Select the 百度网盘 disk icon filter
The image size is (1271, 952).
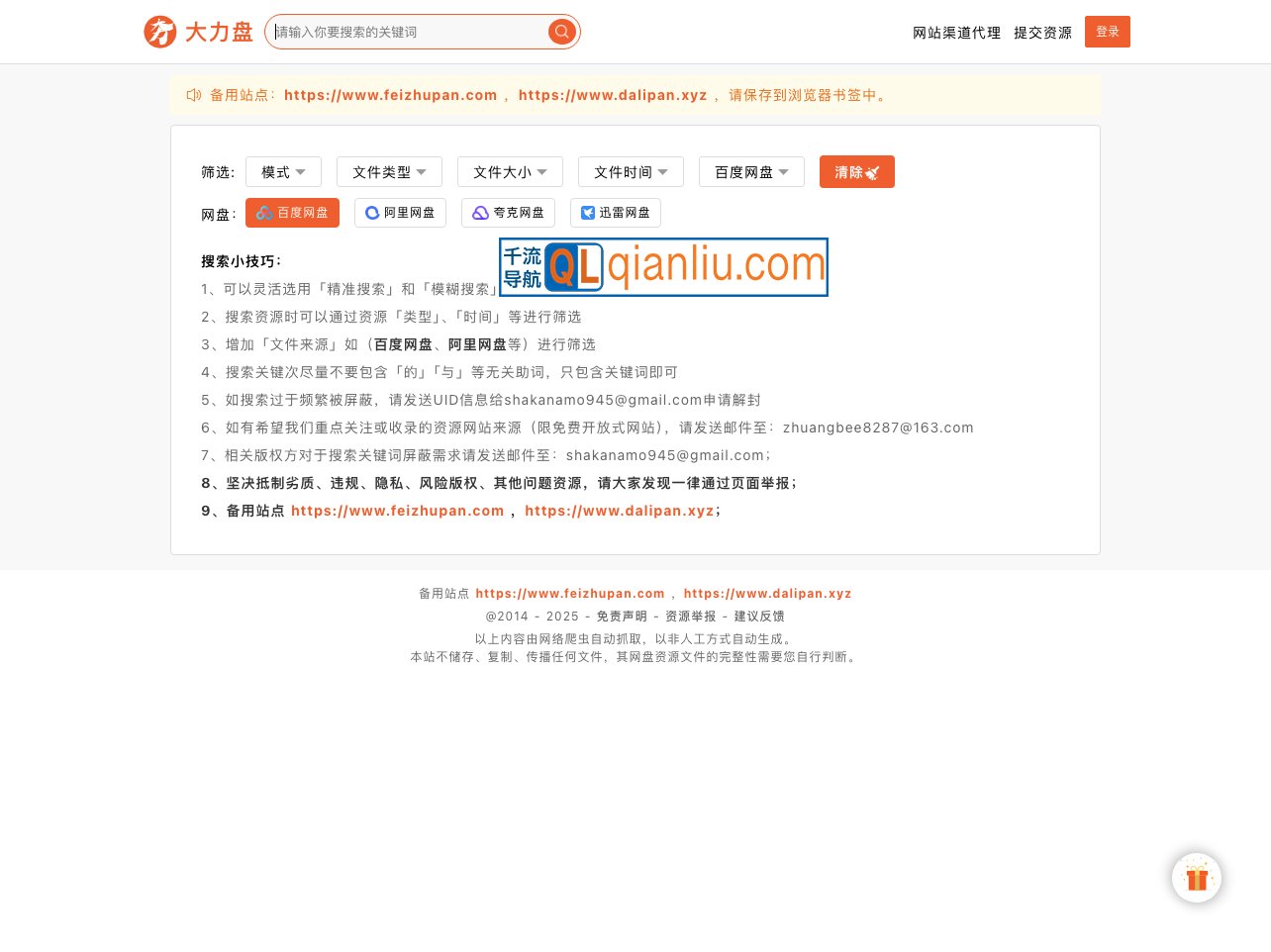[264, 212]
